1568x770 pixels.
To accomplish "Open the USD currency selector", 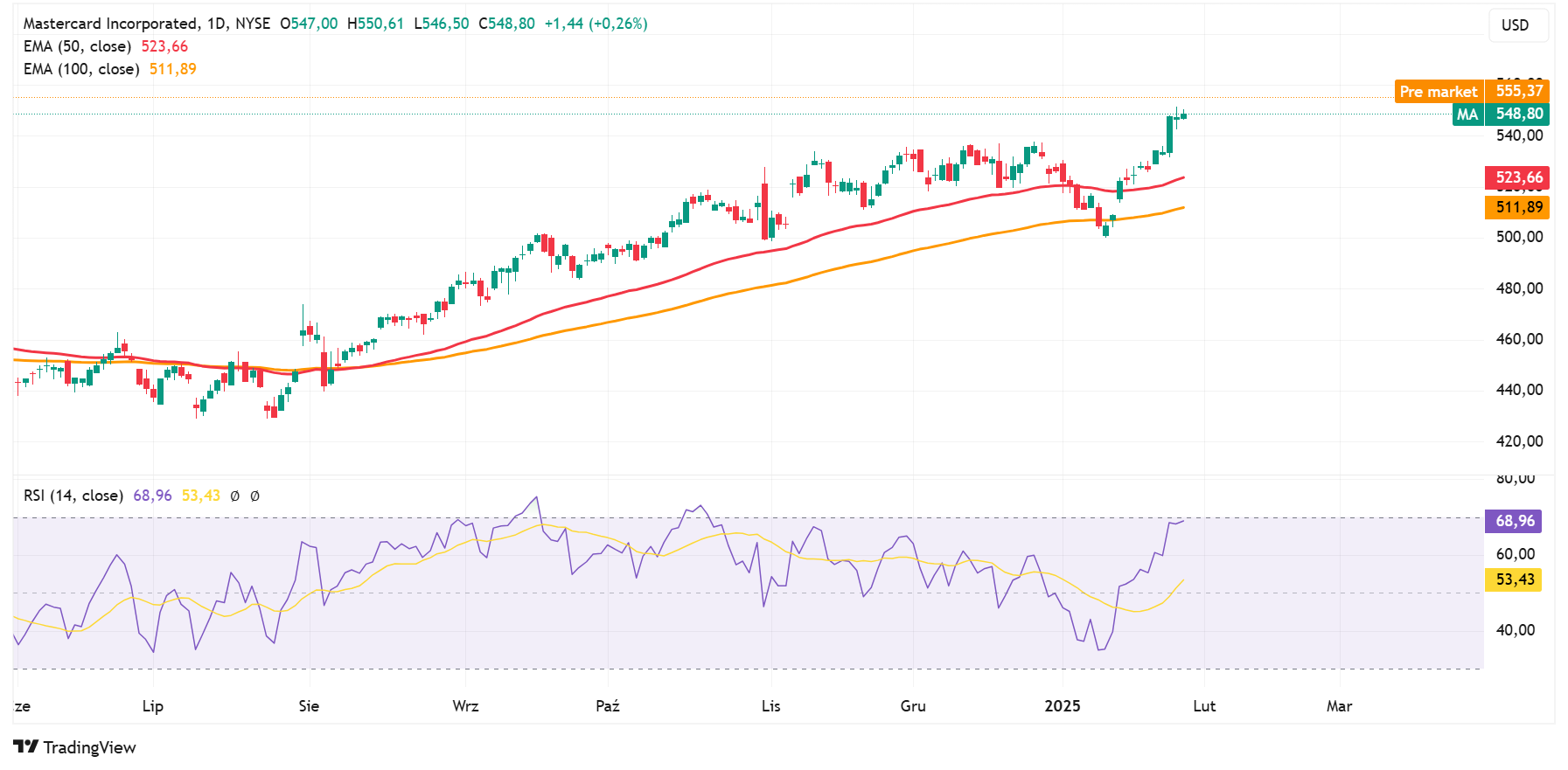I will point(1518,25).
